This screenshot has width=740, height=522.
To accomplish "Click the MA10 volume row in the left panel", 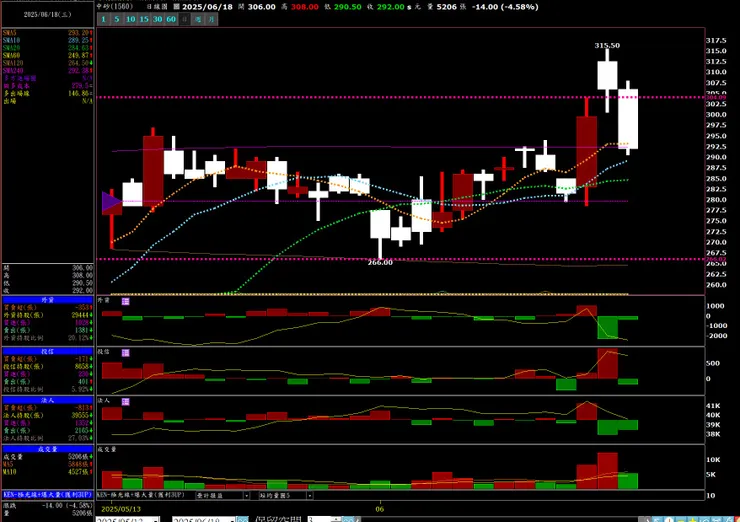I will pos(48,472).
